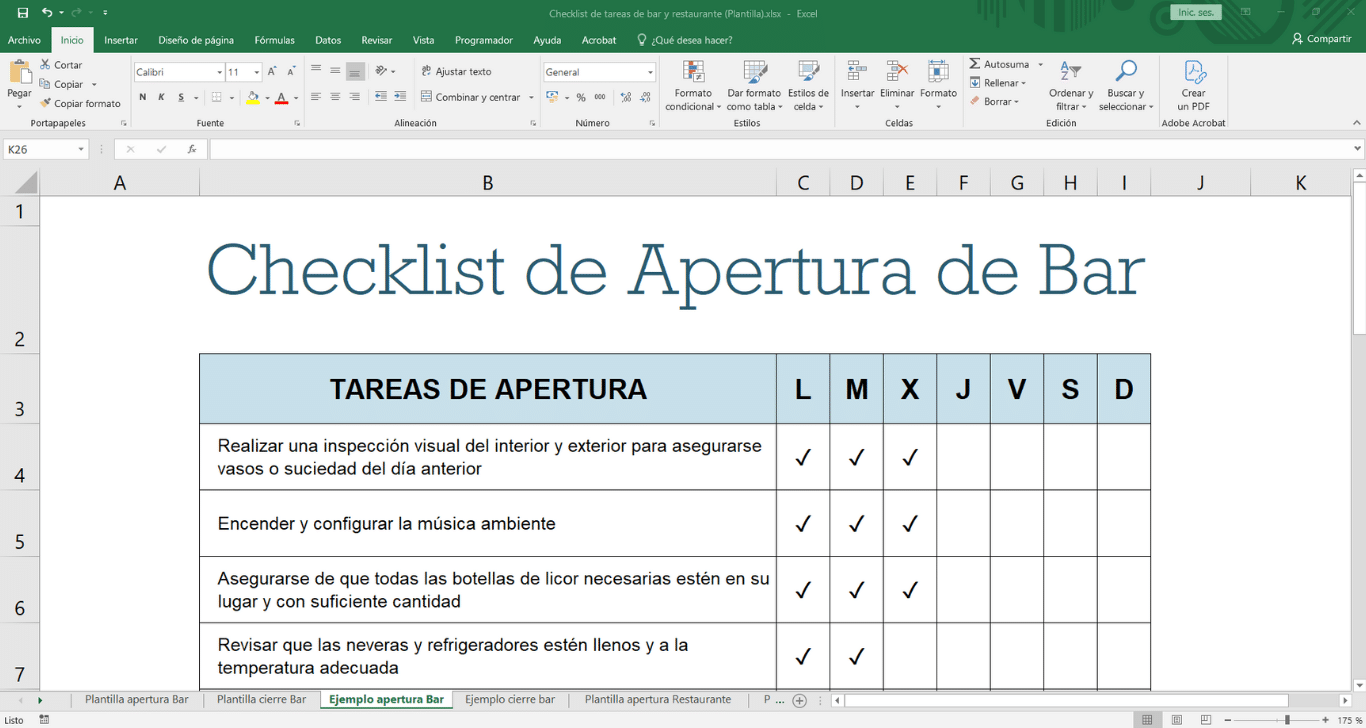Click the Inic. ses. sign-in button

click(1195, 13)
